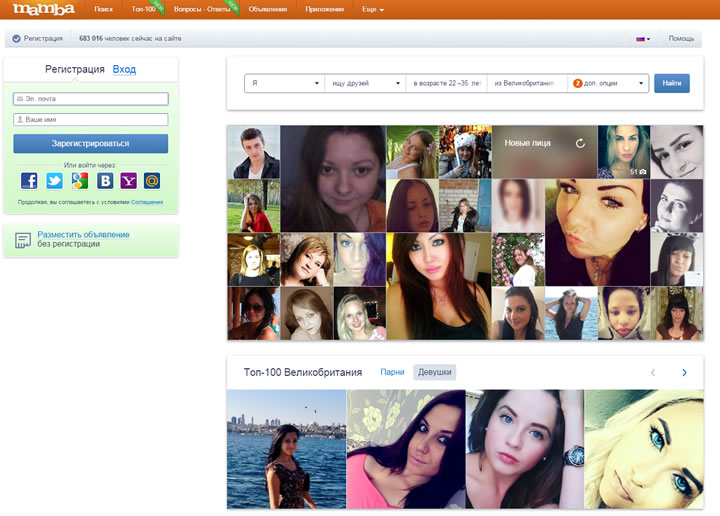This screenshot has width=720, height=516.
Task: Click the Mamba logo
Action: (x=43, y=9)
